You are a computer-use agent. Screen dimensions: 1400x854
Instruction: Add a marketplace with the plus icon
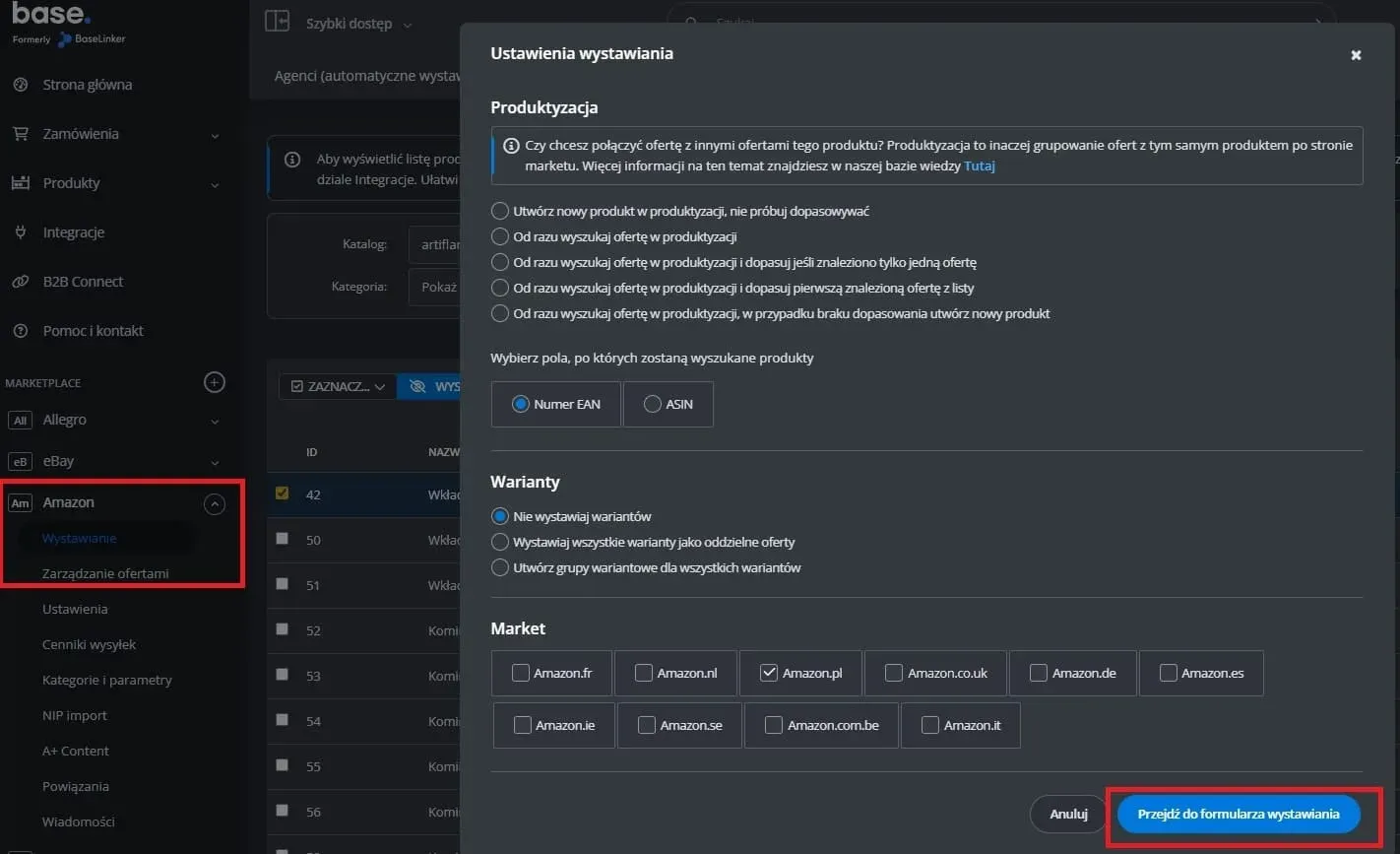tap(215, 382)
